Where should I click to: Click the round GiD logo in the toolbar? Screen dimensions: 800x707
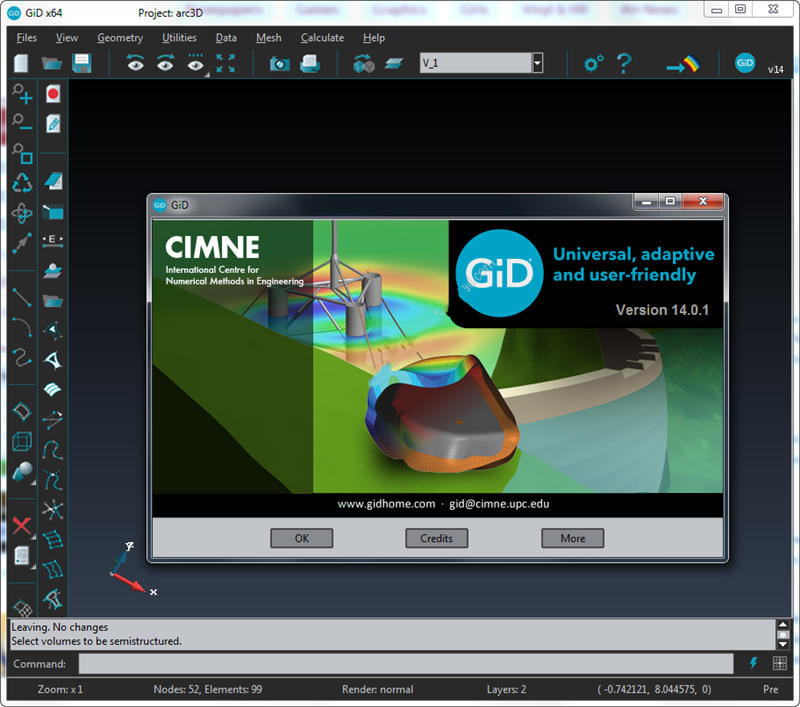point(745,63)
